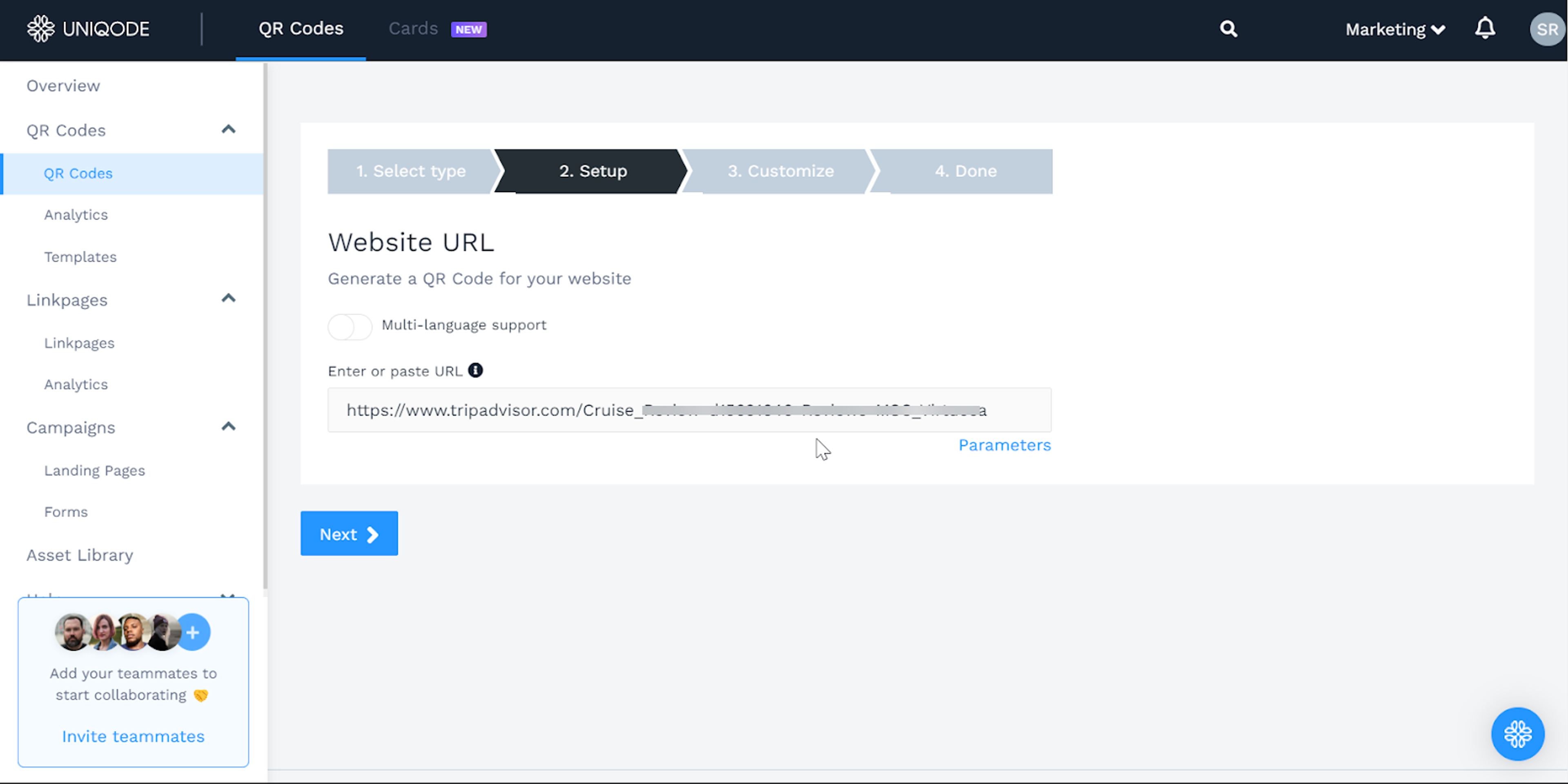The image size is (1568, 784).
Task: Click the blue plus add-teammate icon
Action: [x=193, y=633]
